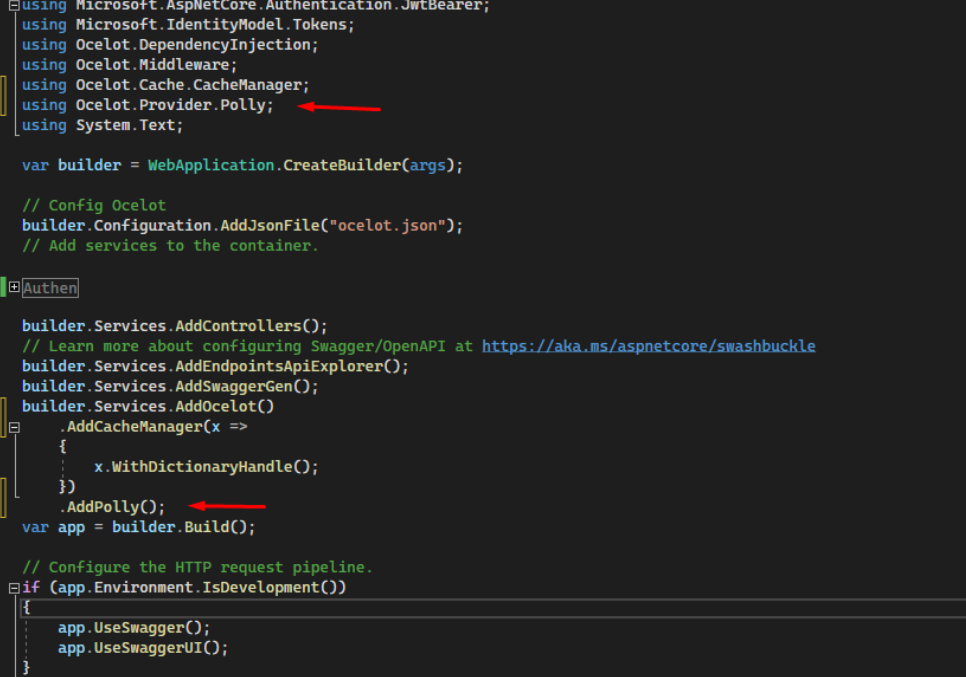Click the collapsed 'Authen' region label
The image size is (966, 677).
tap(51, 288)
